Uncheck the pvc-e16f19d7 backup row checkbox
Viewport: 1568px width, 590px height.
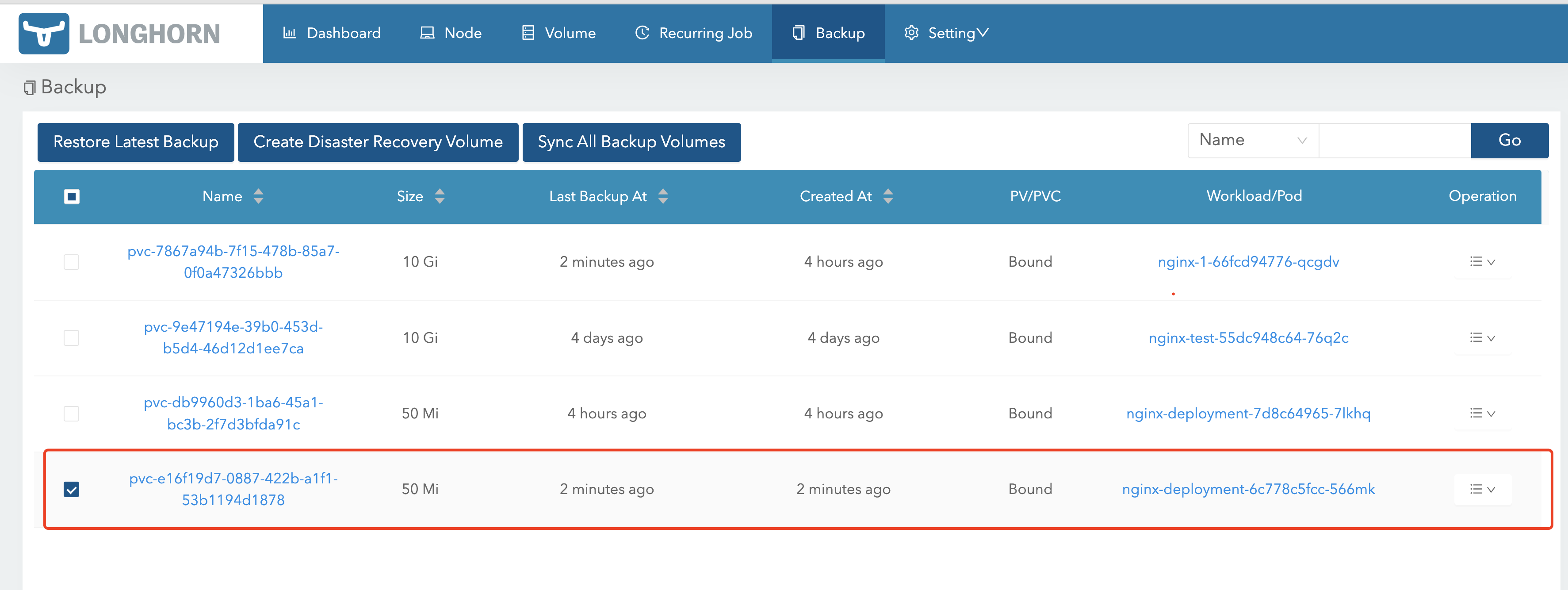(x=71, y=489)
